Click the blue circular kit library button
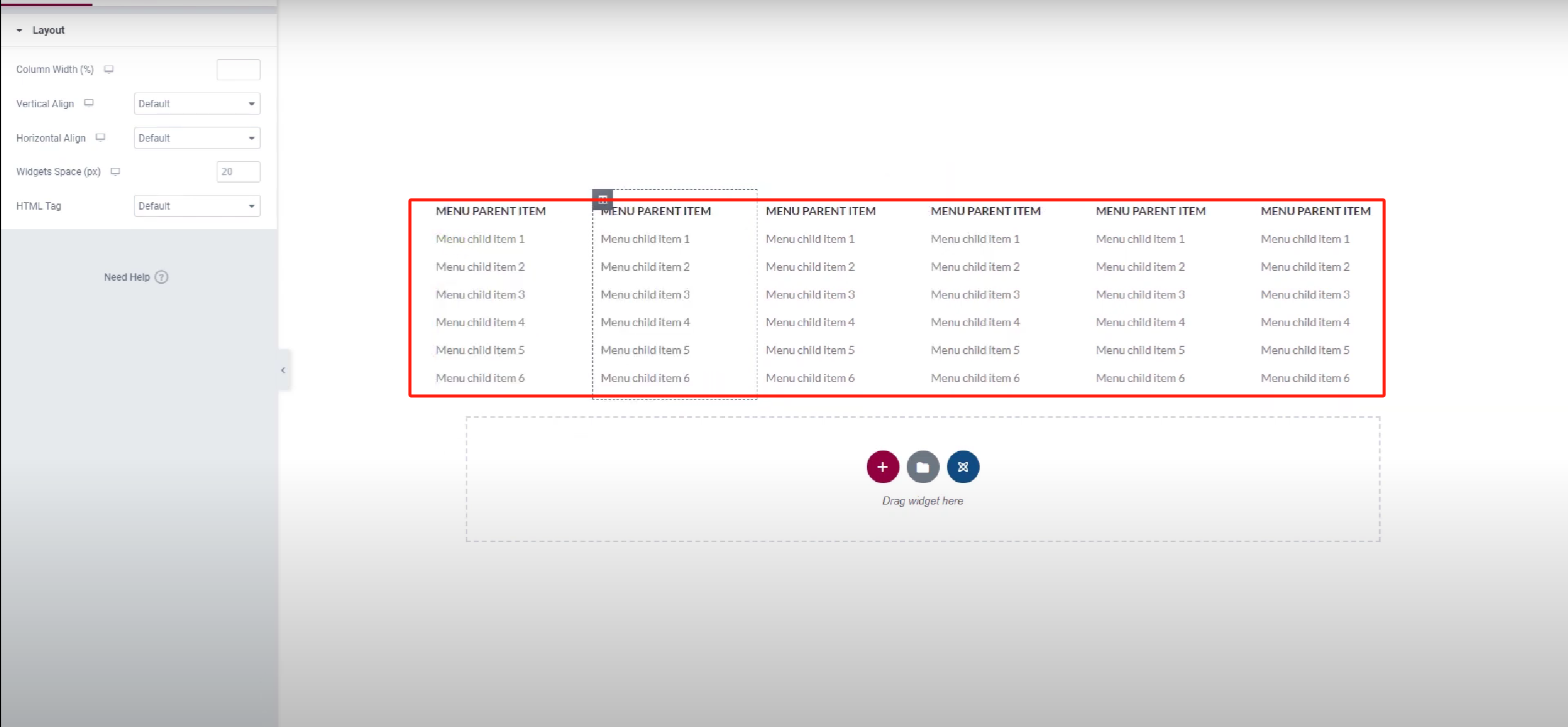This screenshot has width=1568, height=727. 963,467
